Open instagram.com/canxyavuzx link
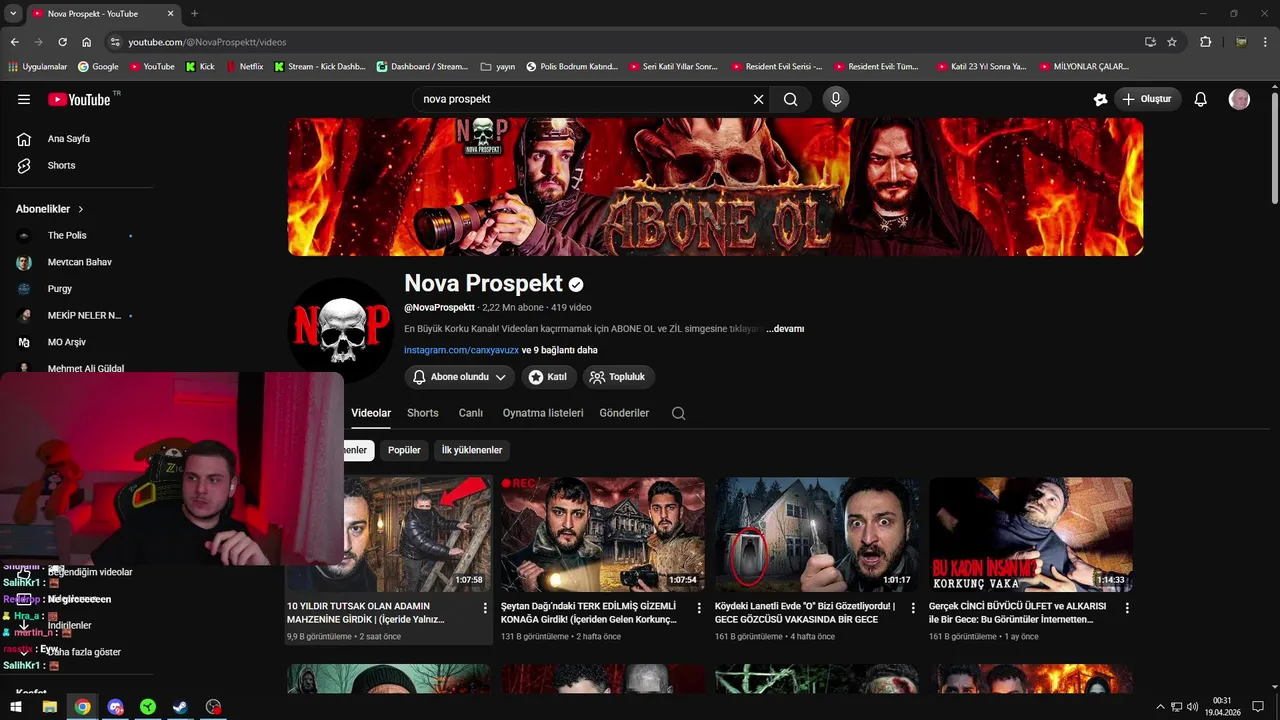Image resolution: width=1280 pixels, height=720 pixels. (x=461, y=350)
